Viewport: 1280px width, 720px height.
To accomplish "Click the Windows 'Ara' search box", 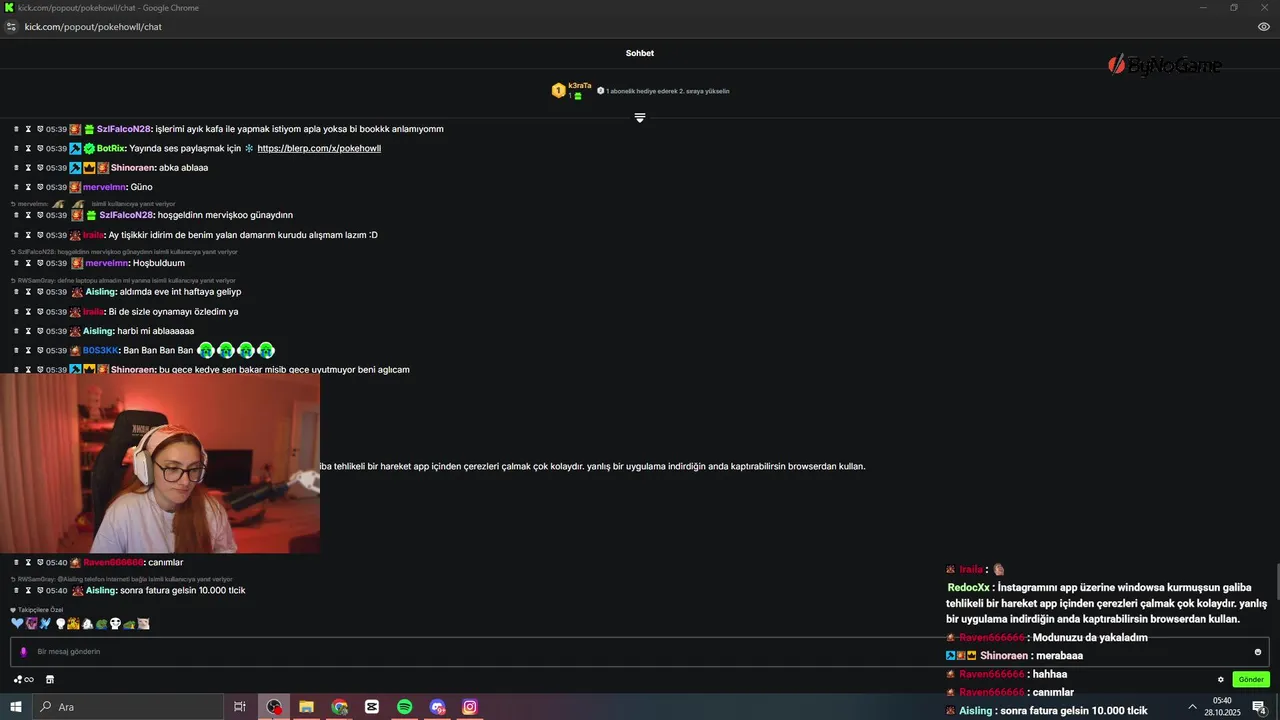I will [128, 707].
